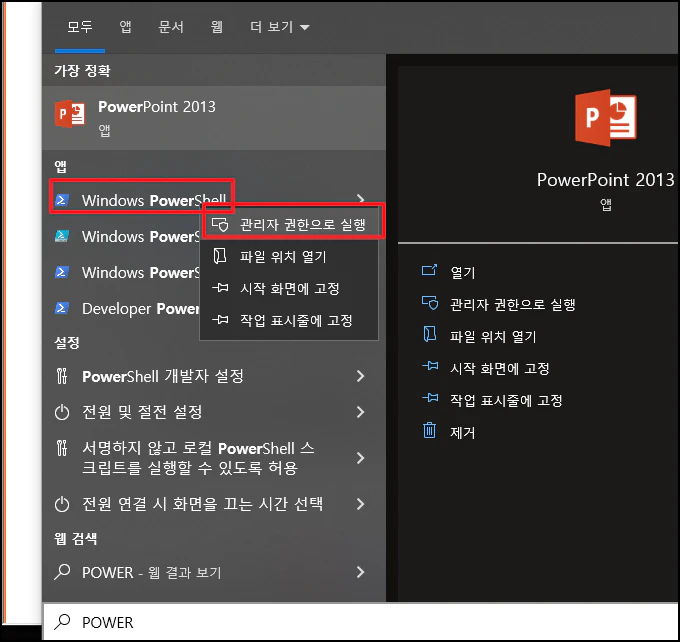680x642 pixels.
Task: Click pin icon for 시작 화면에 고정 in preview pane
Action: pos(430,366)
